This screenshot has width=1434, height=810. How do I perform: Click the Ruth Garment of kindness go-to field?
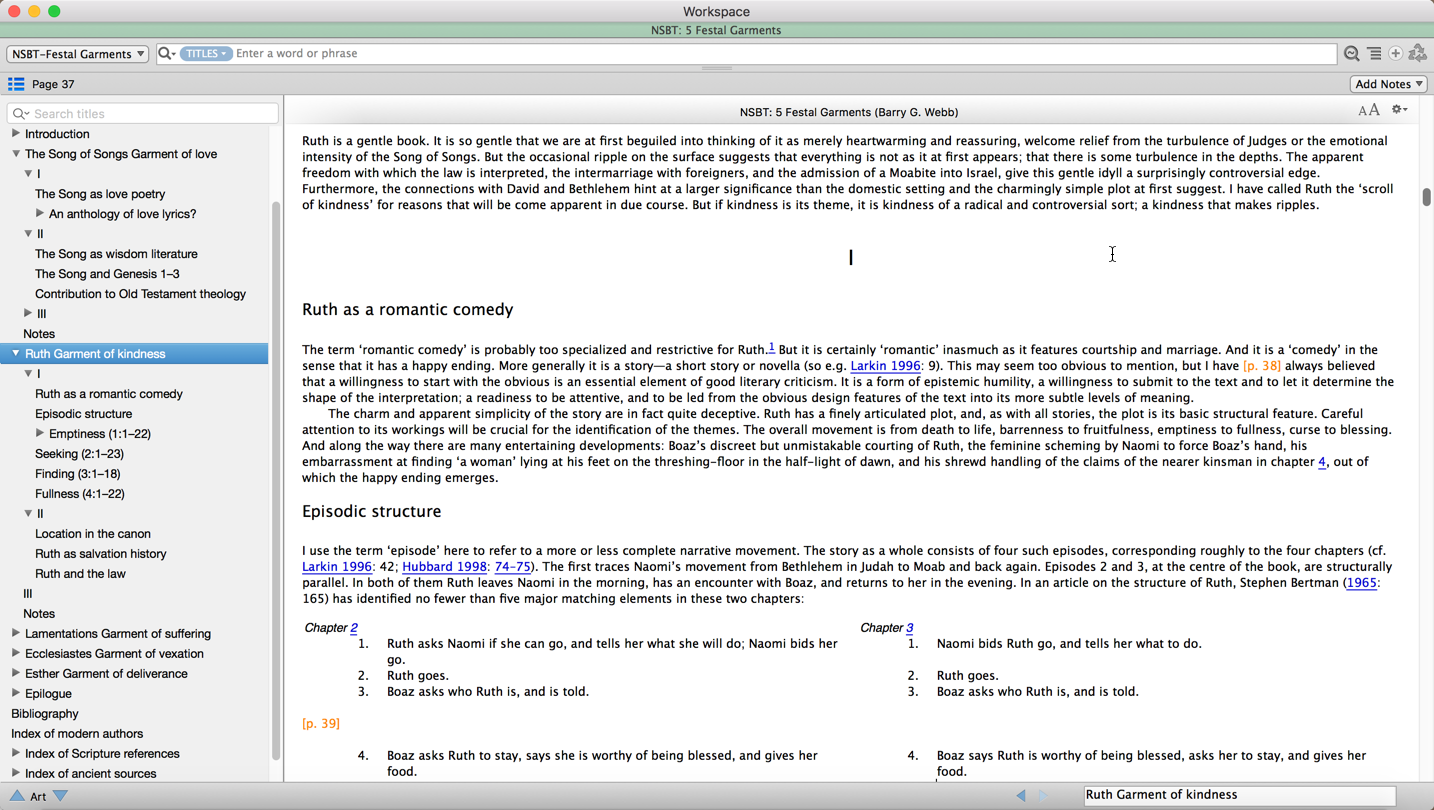tap(1240, 795)
